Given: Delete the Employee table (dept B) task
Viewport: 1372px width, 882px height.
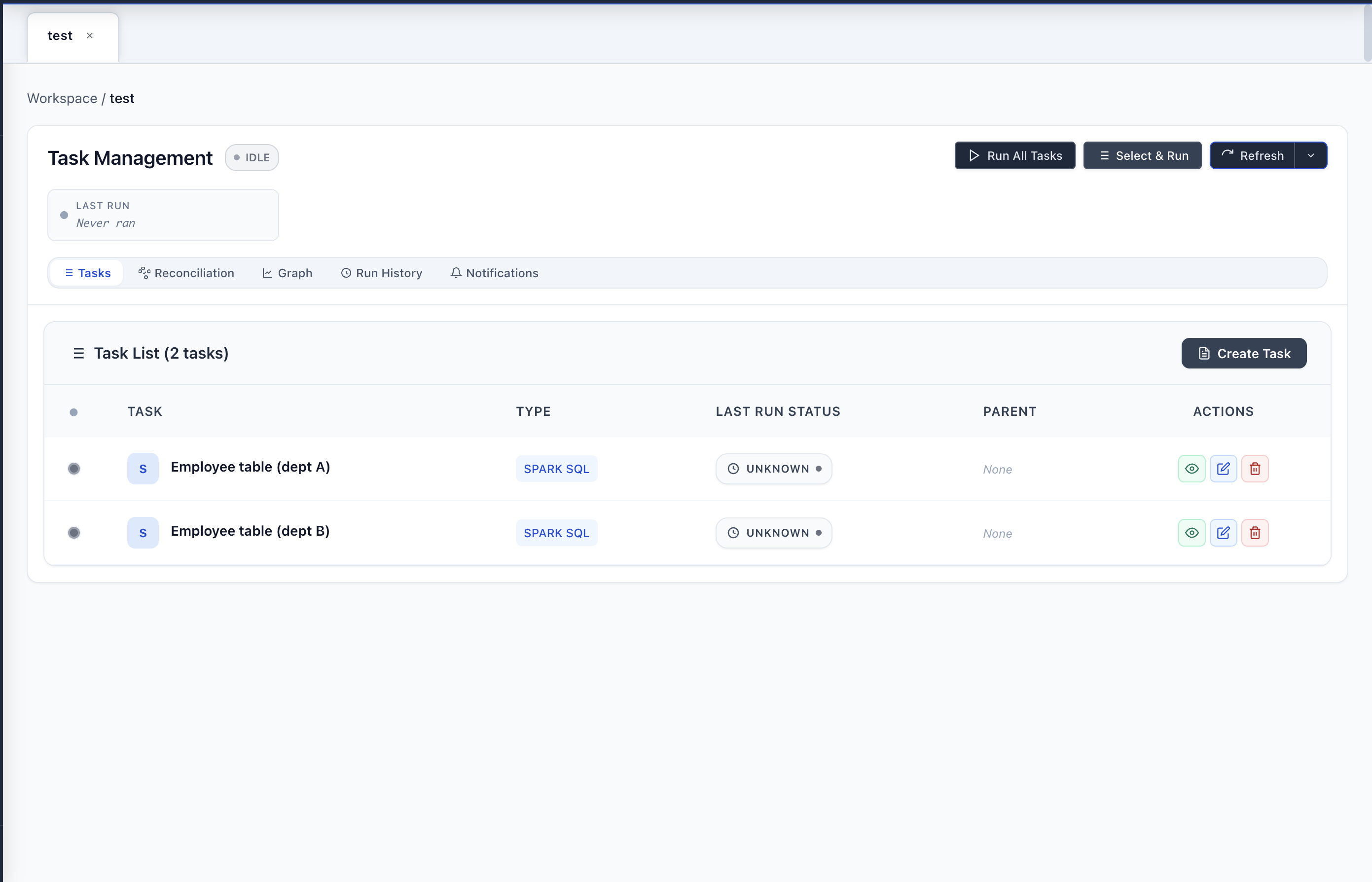Looking at the screenshot, I should [x=1255, y=533].
